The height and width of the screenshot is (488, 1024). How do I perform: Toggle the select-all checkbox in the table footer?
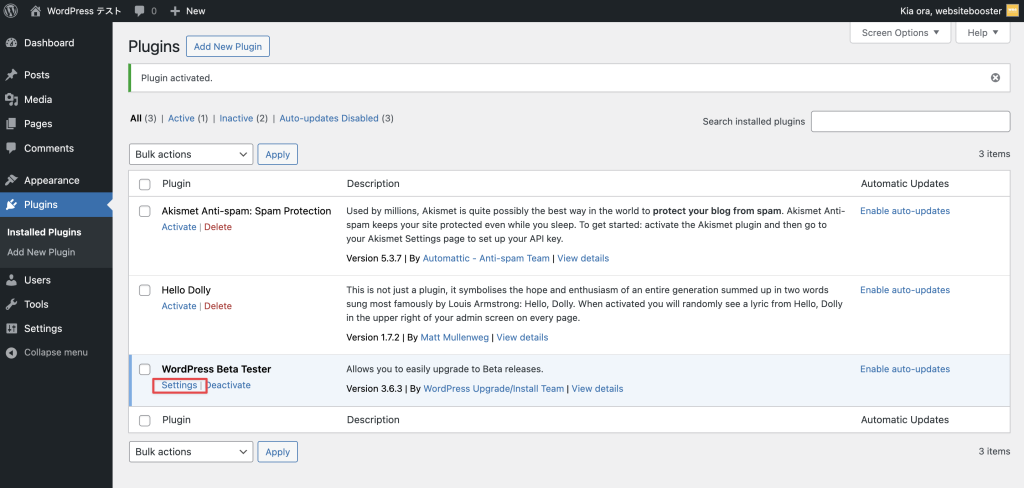tap(145, 420)
